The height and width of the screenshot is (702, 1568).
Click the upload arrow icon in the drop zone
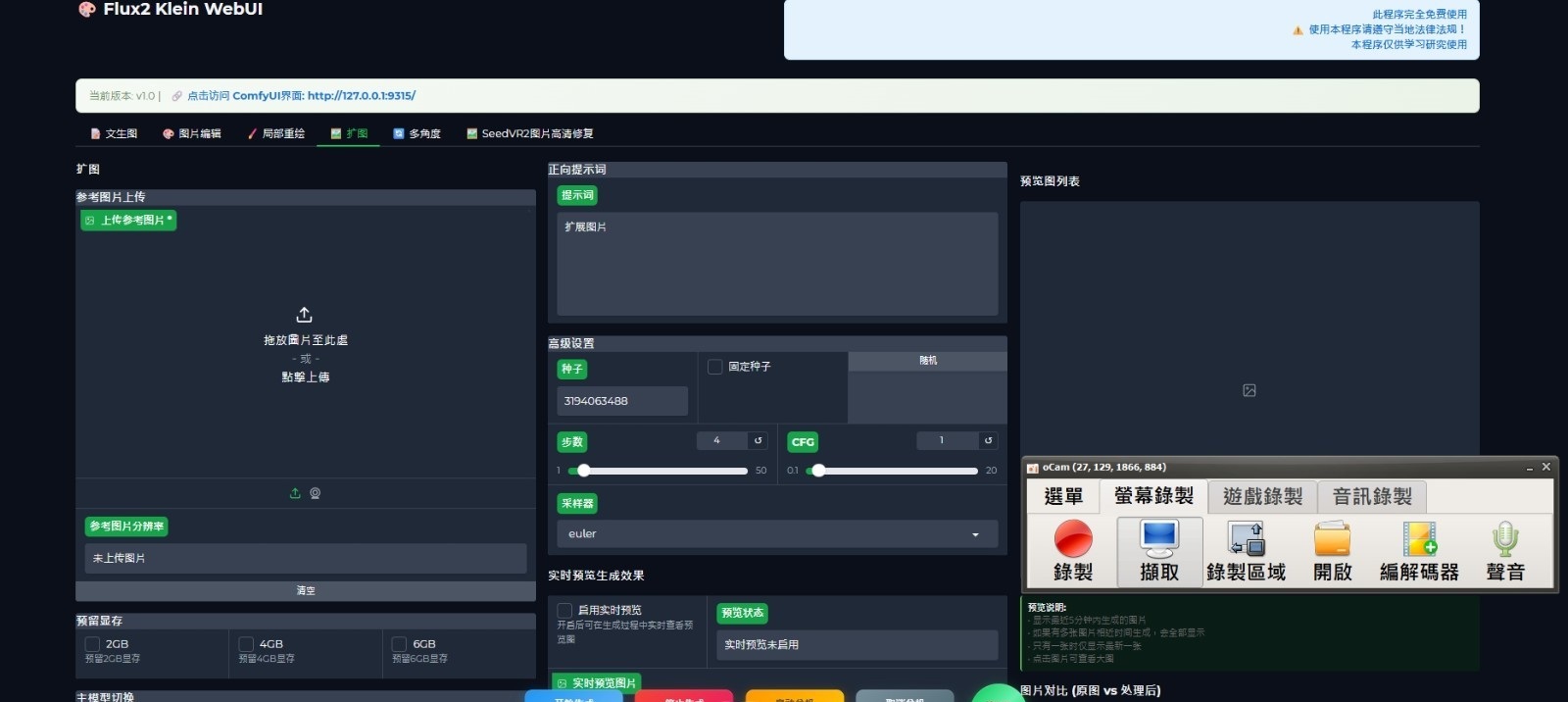pos(305,315)
